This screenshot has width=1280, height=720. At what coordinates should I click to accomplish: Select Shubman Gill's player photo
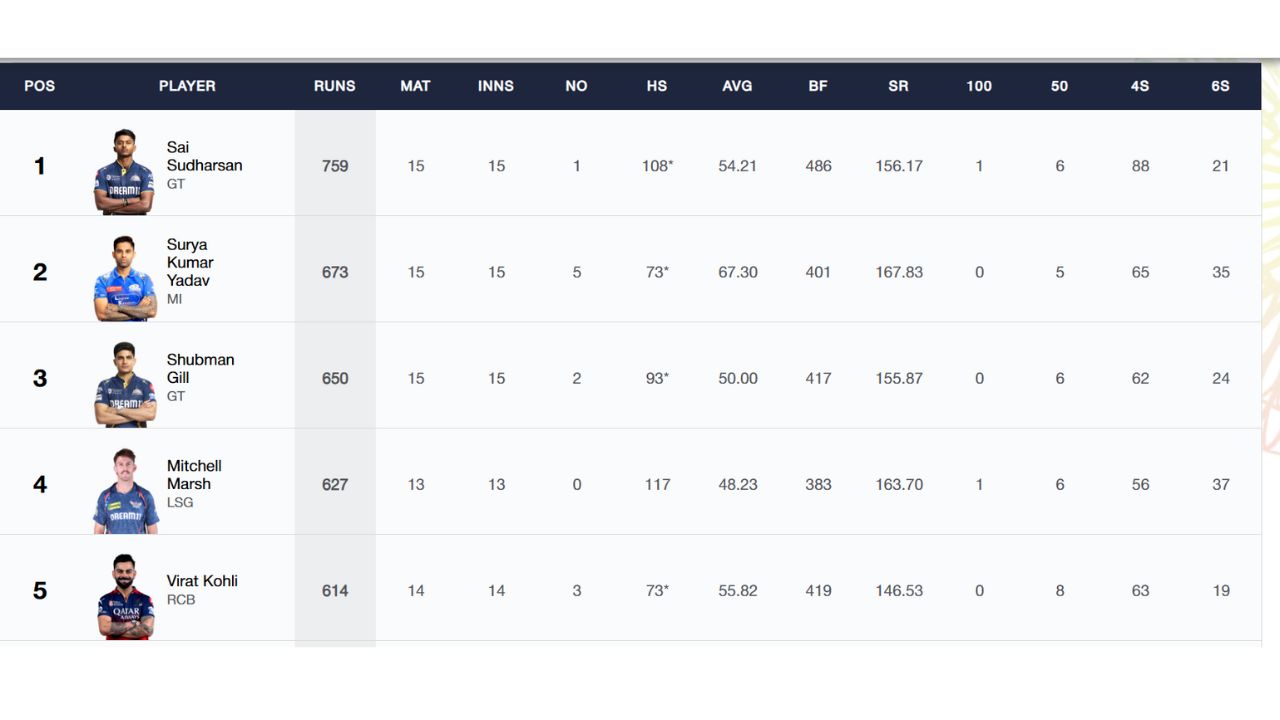(x=125, y=384)
